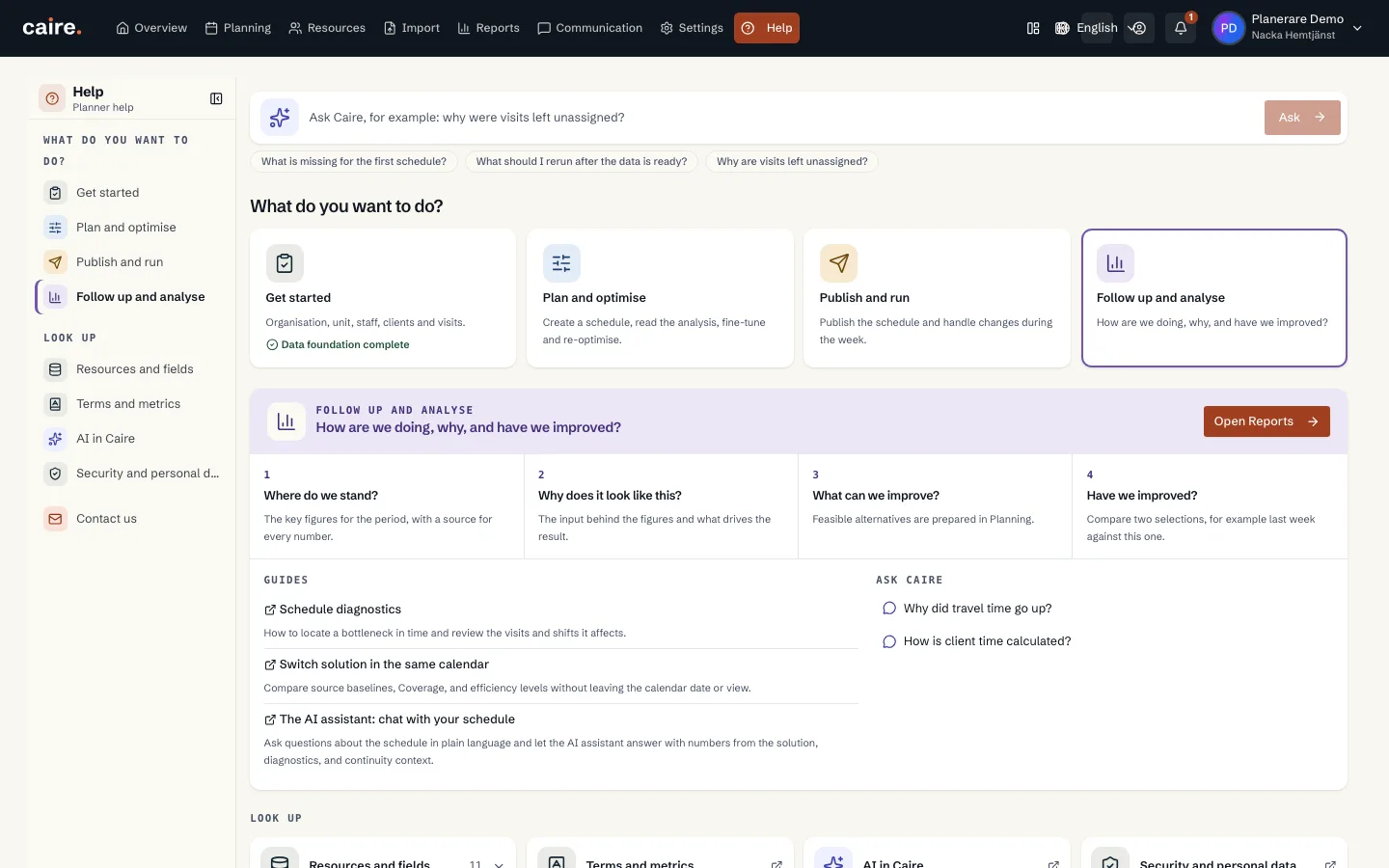Click the user-switch icon beside English
1389x868 pixels.
[1139, 28]
